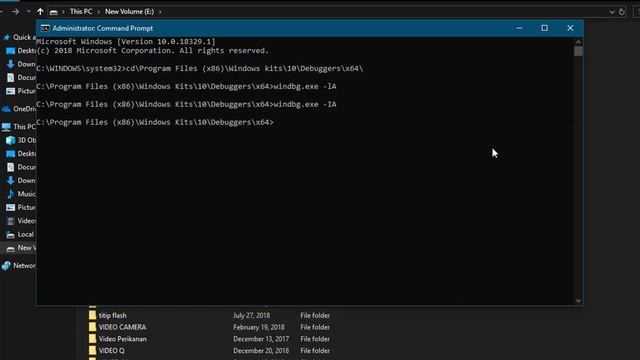Click the scroll down arrow in Command Prompt
Image resolution: width=640 pixels, height=360 pixels.
coord(578,301)
